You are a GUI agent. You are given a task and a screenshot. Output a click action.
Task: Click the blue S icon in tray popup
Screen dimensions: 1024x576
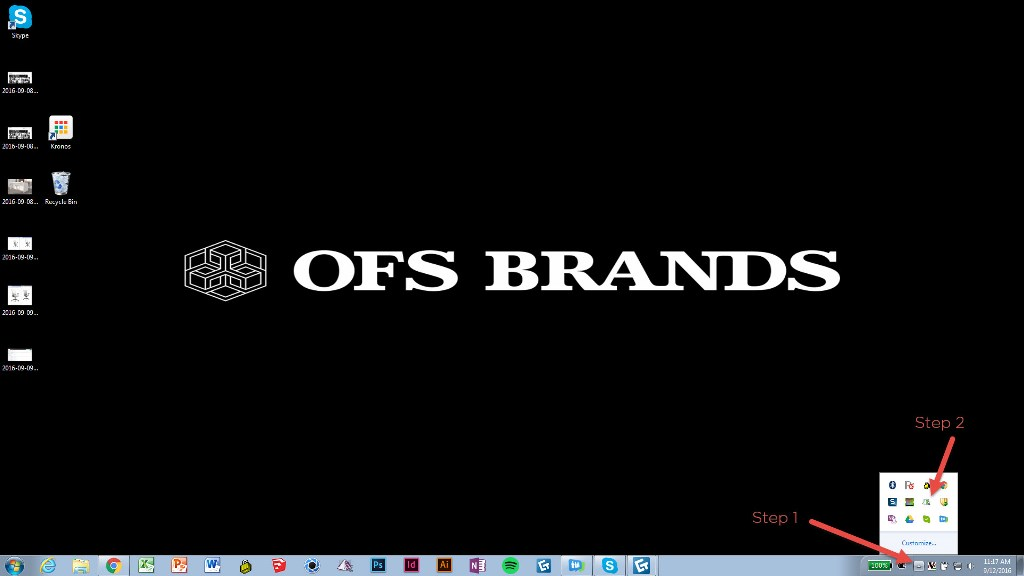click(892, 502)
